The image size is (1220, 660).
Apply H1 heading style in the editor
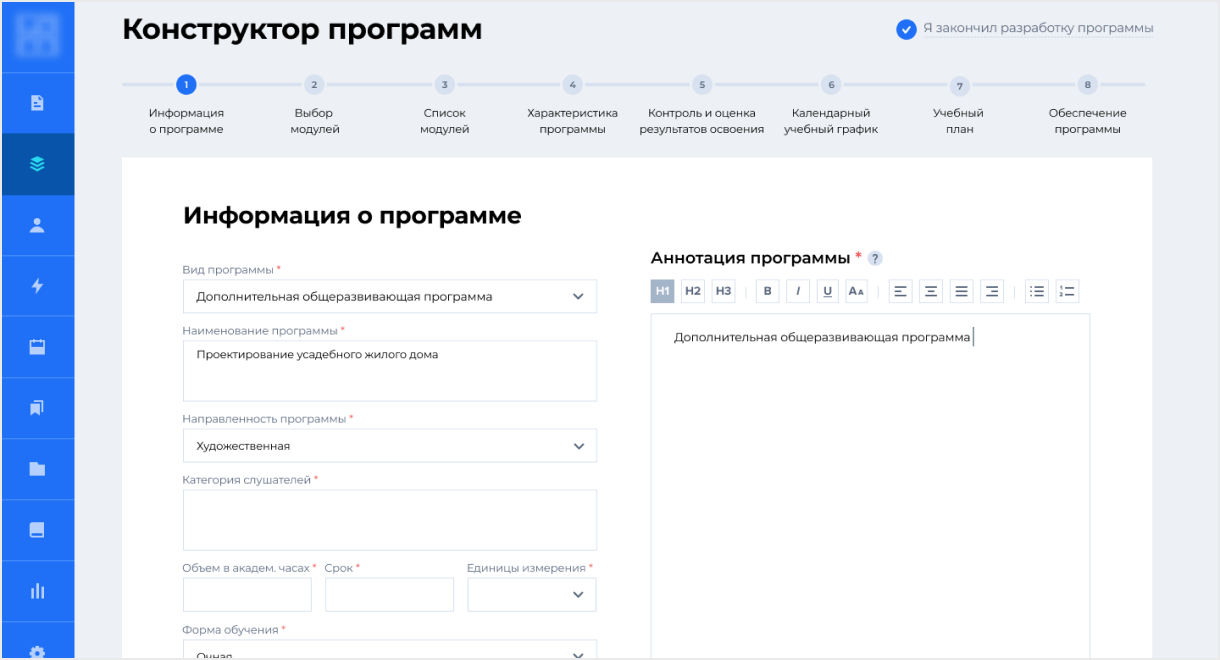[662, 291]
